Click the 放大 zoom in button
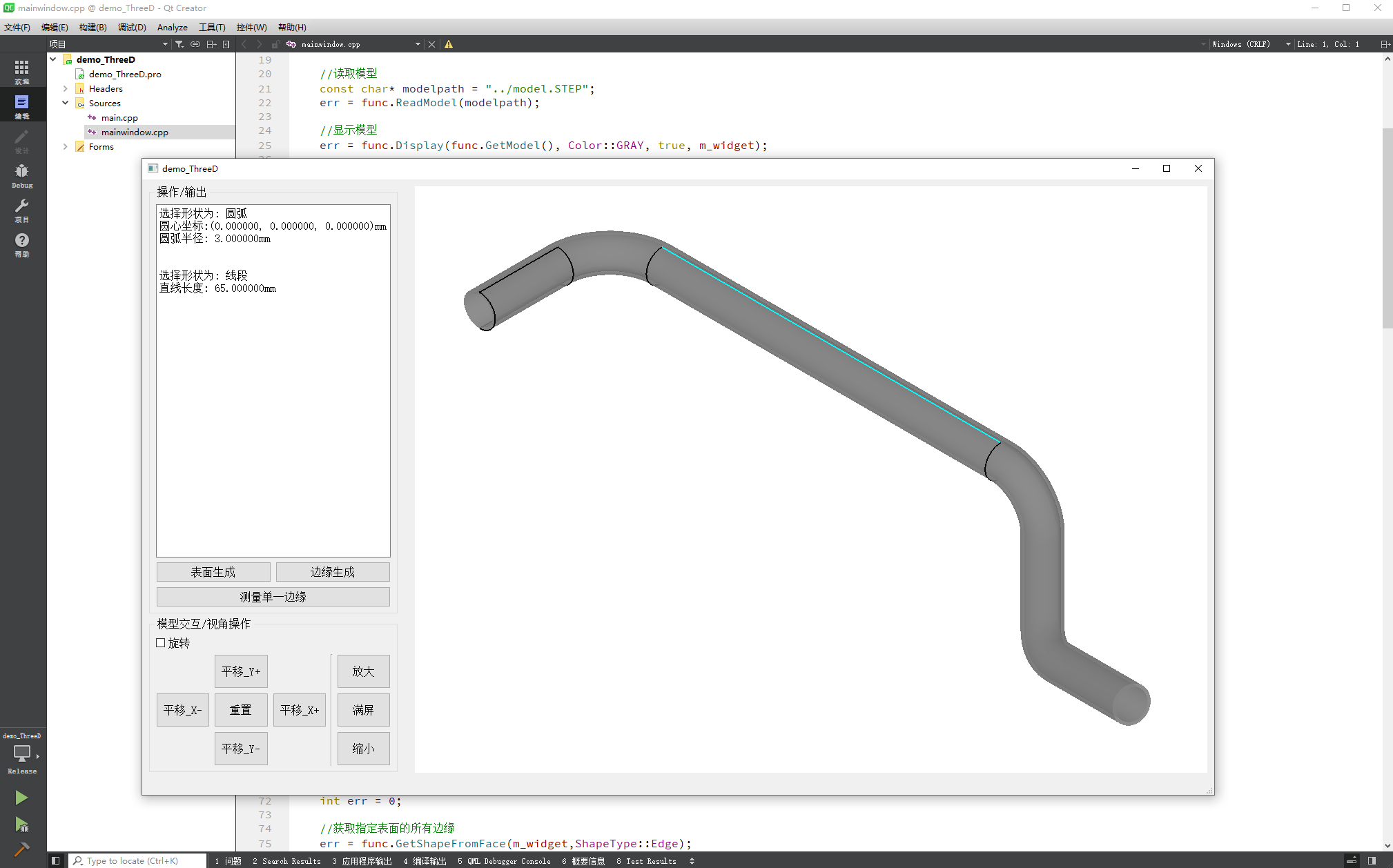This screenshot has width=1393, height=868. pos(364,671)
